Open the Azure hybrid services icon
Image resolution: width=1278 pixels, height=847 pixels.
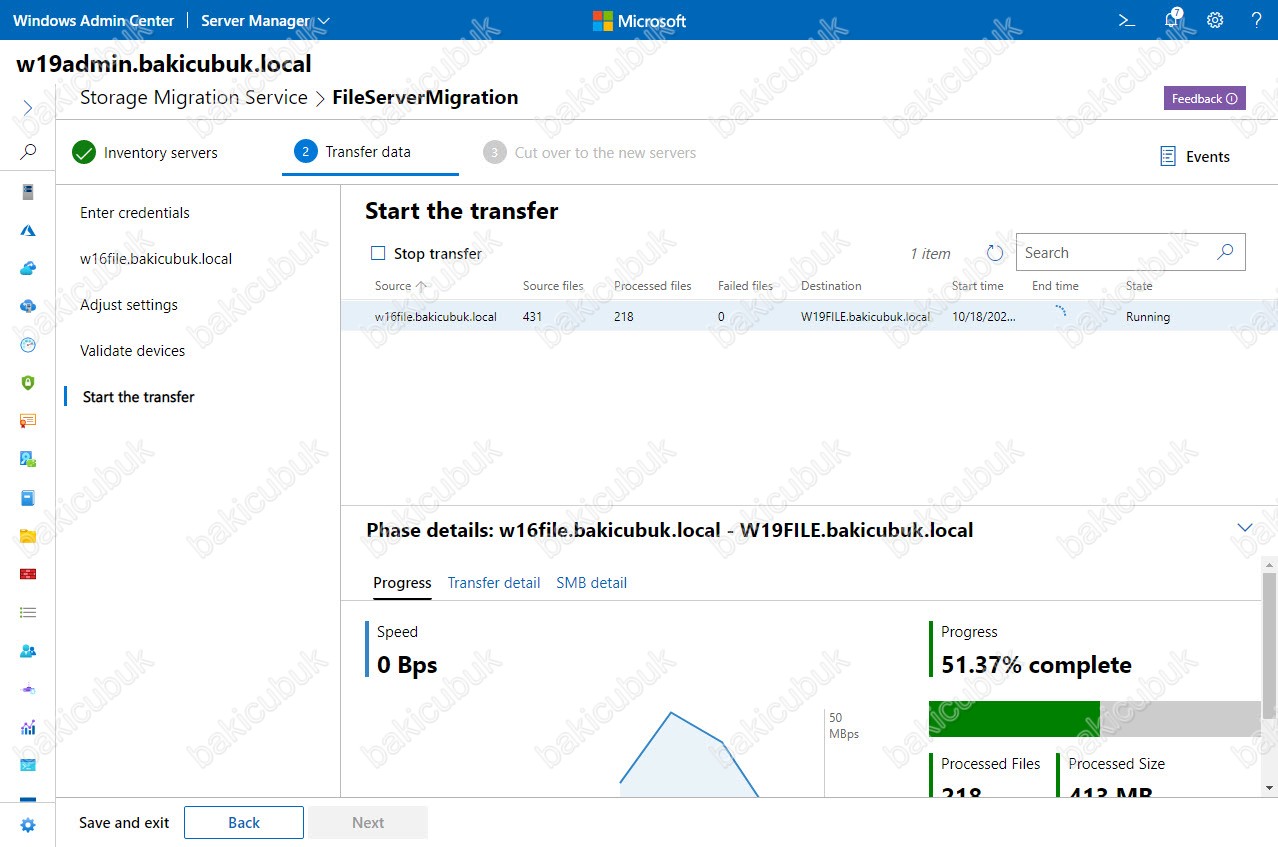pyautogui.click(x=28, y=230)
